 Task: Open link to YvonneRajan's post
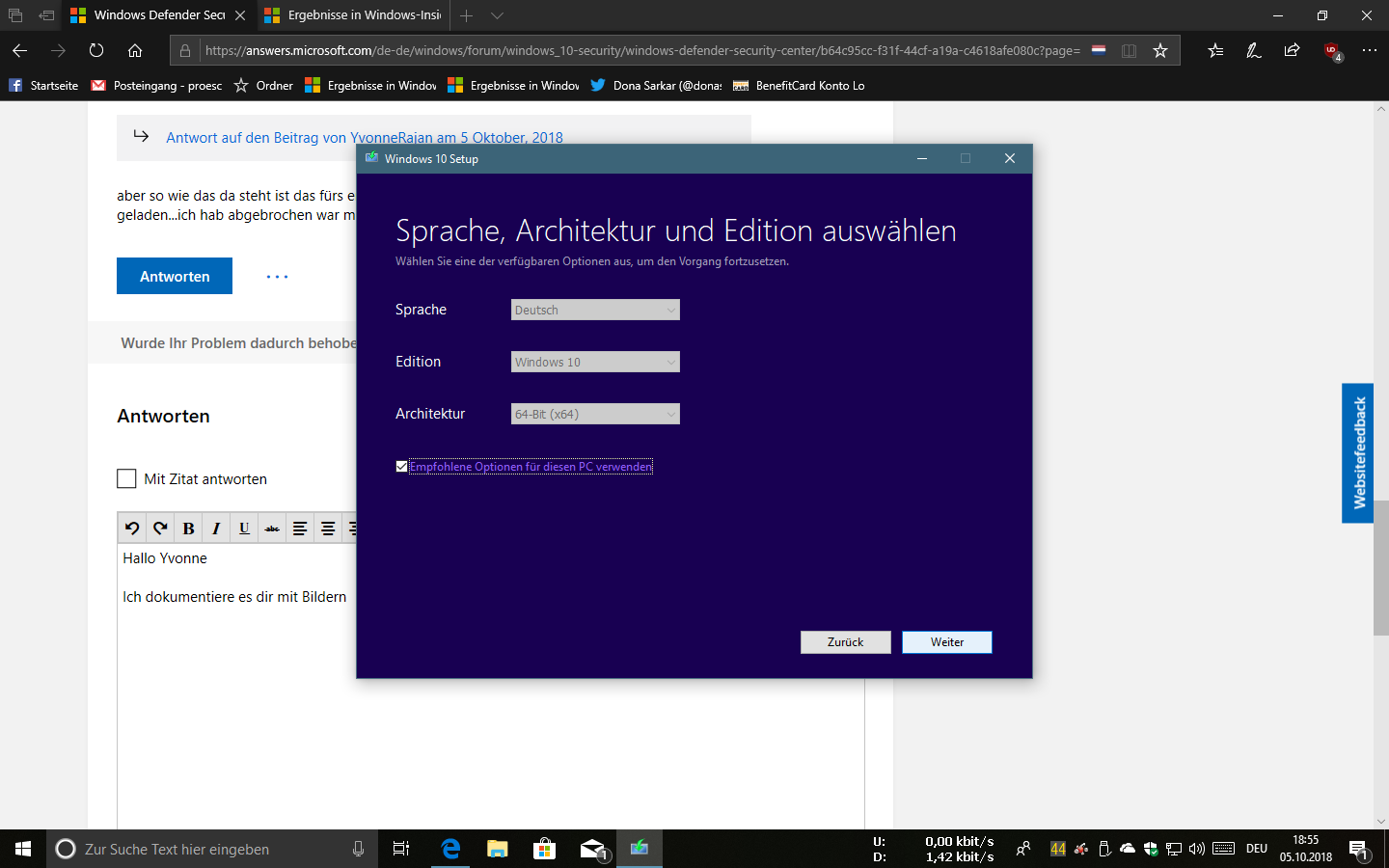365,137
